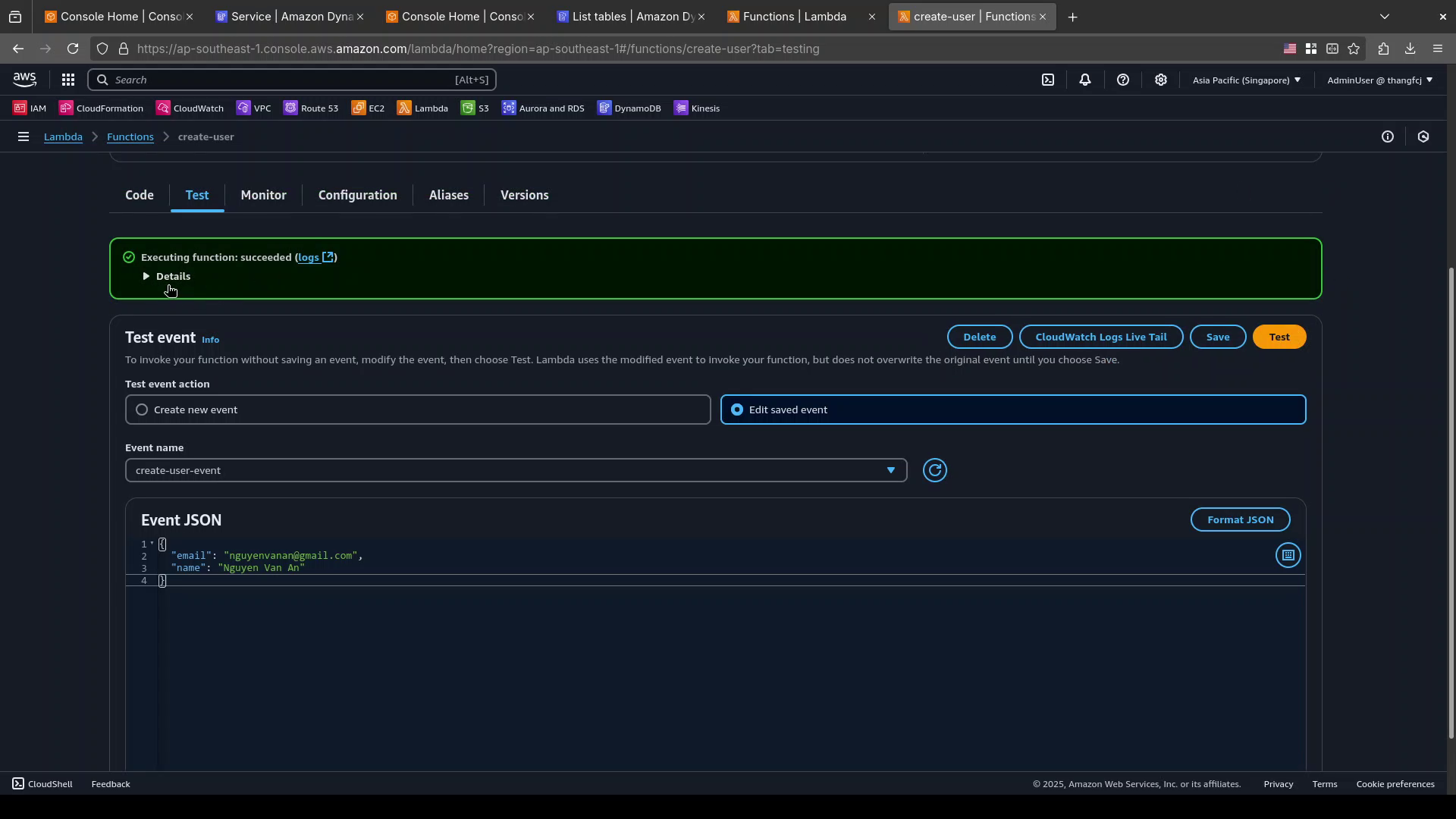Expand the Details of execution result

(167, 276)
